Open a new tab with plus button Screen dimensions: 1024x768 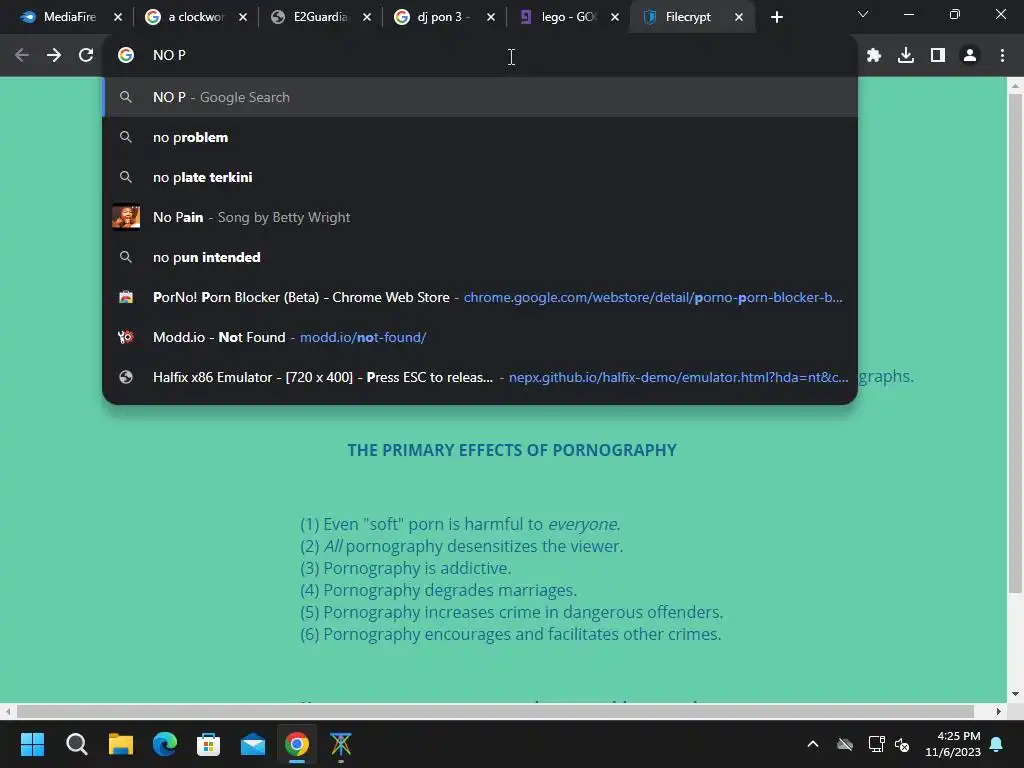(776, 17)
